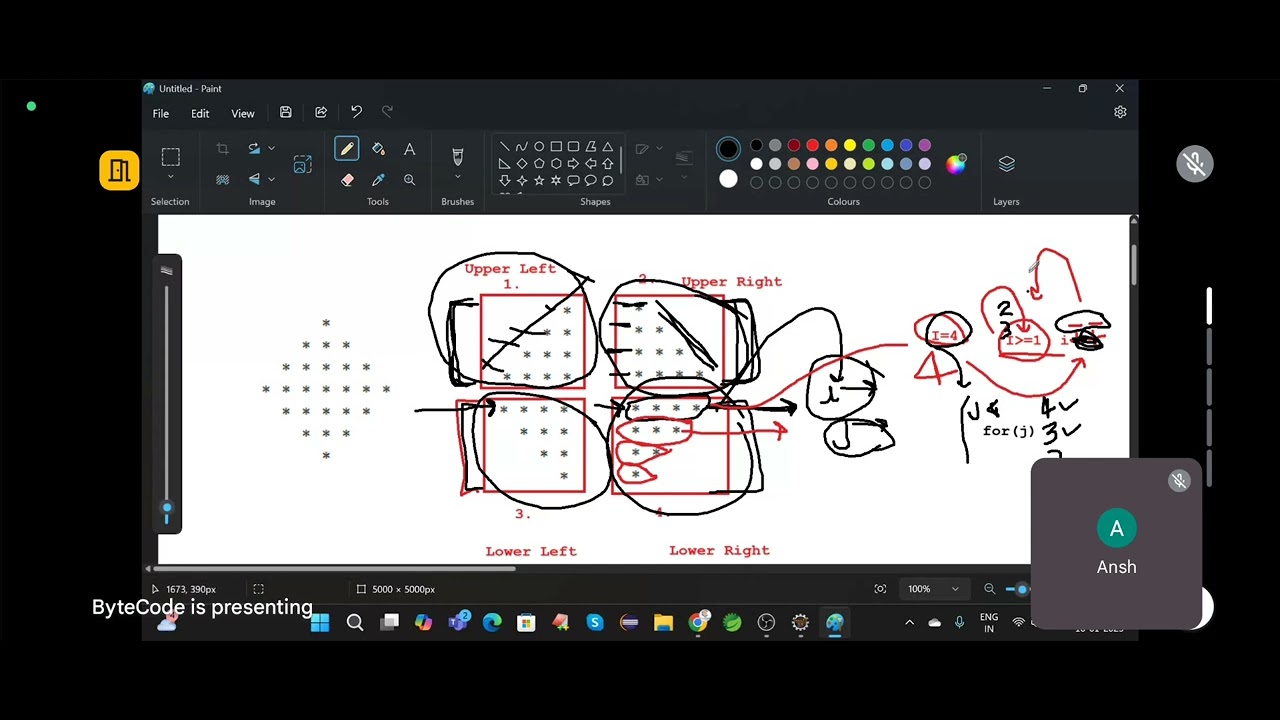Select secondary colour 2 white circle

[x=728, y=180]
